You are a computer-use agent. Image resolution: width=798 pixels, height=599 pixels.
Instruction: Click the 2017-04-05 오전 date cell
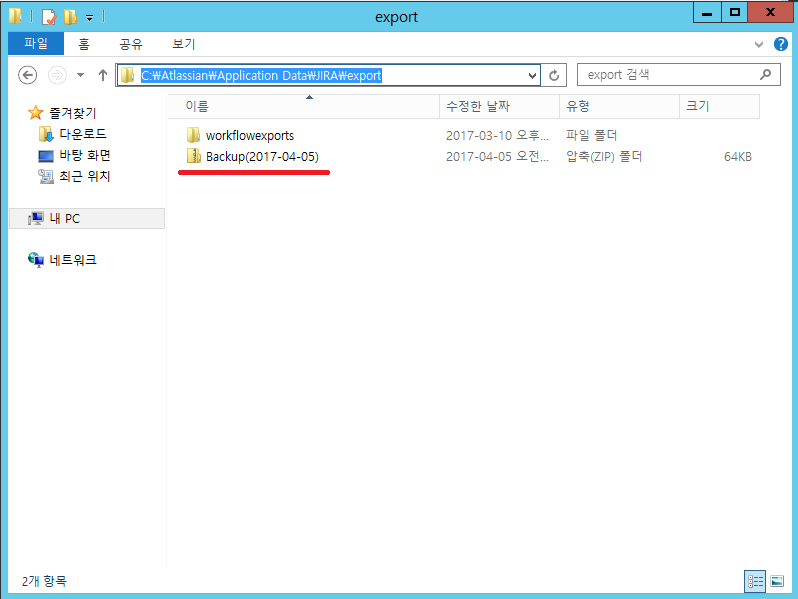point(497,157)
